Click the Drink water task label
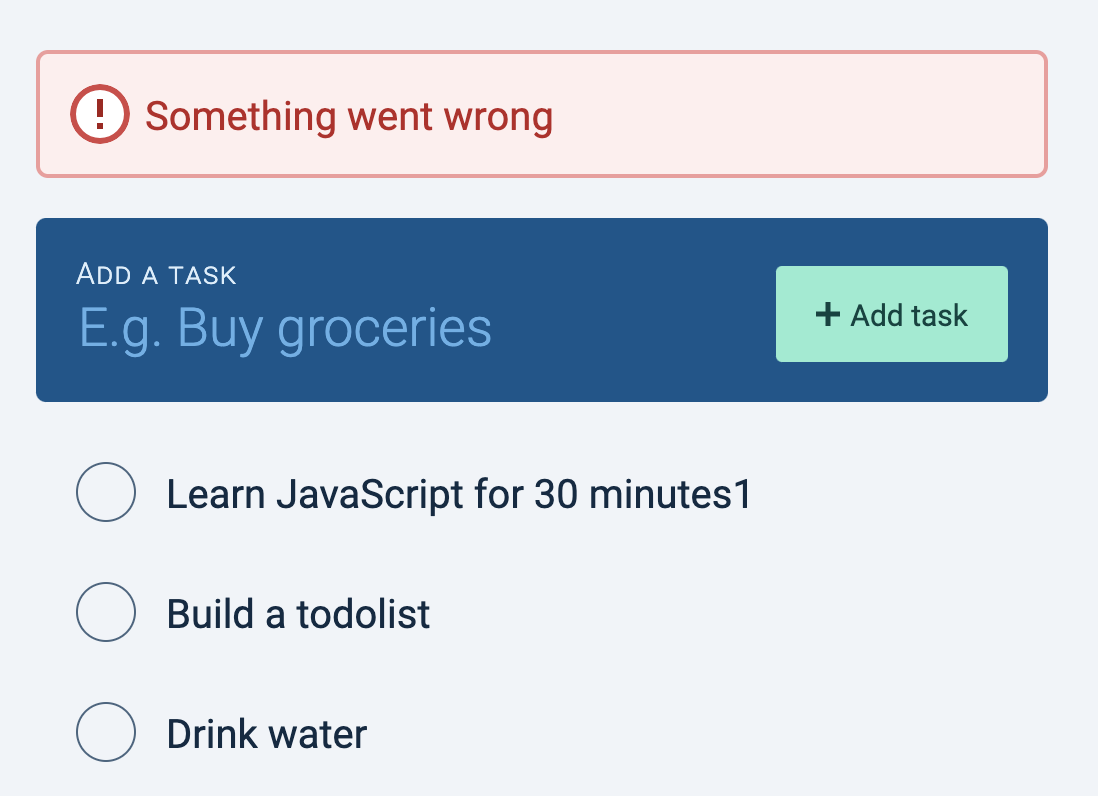1098x796 pixels. (267, 733)
